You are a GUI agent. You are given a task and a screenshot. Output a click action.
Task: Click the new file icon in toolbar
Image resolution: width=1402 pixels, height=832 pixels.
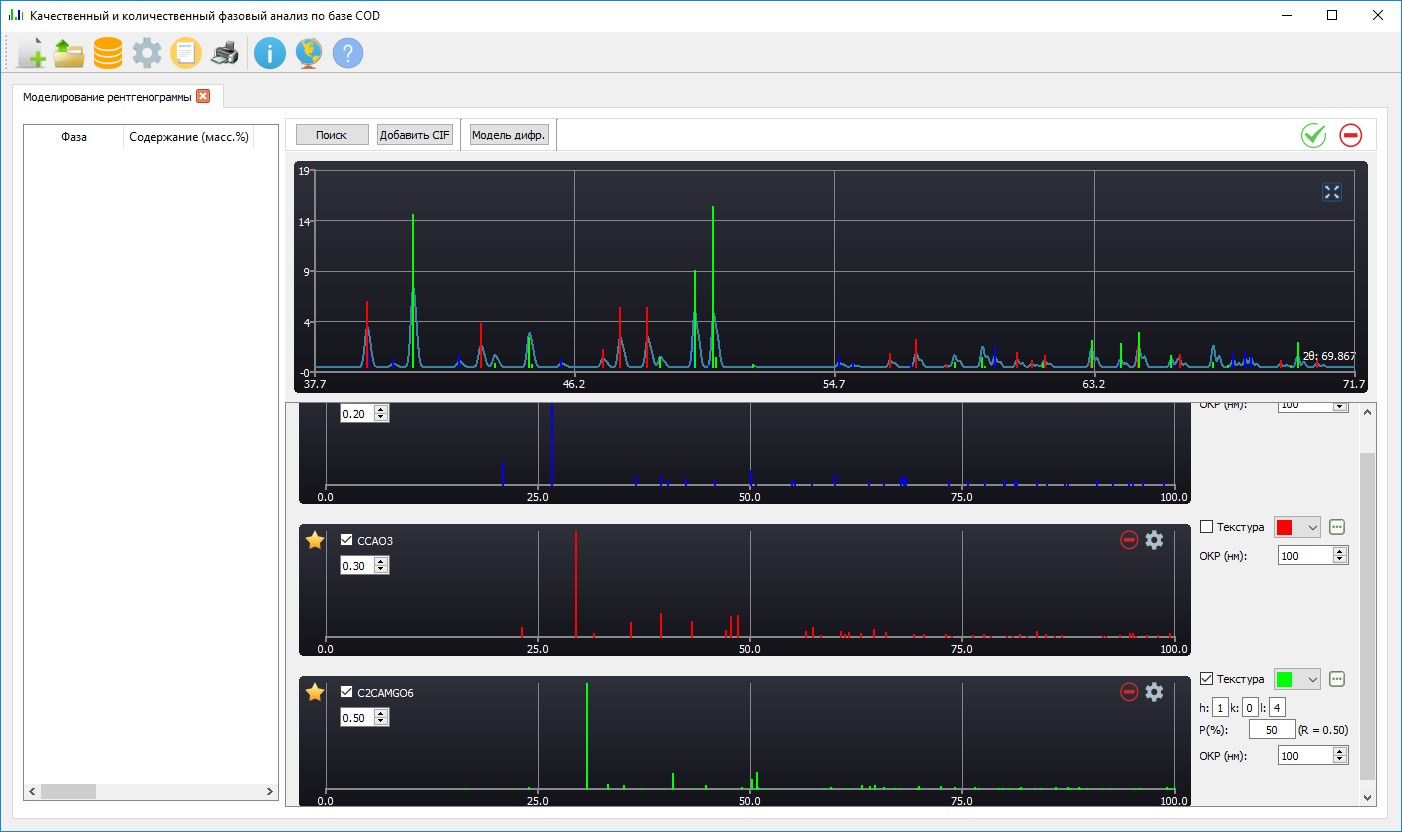(31, 53)
